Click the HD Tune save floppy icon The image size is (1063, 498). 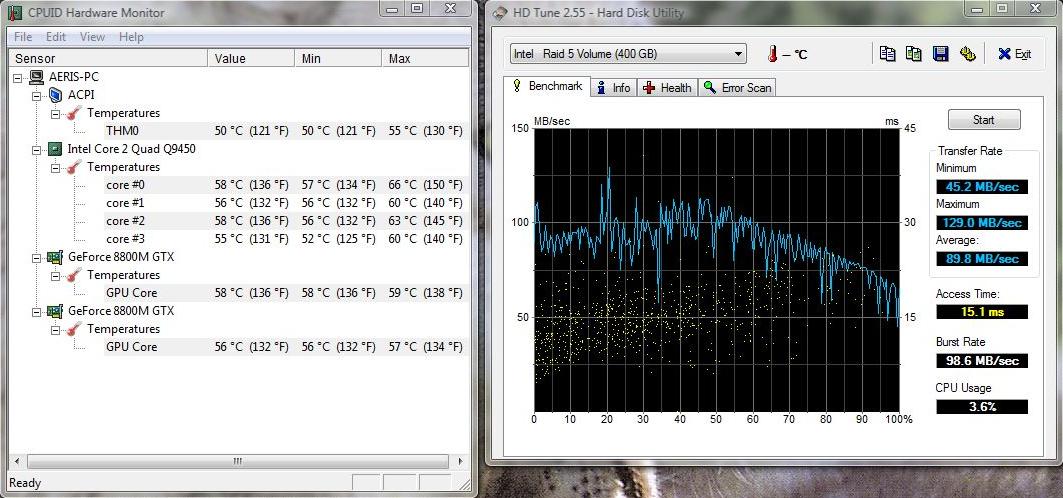pos(940,54)
